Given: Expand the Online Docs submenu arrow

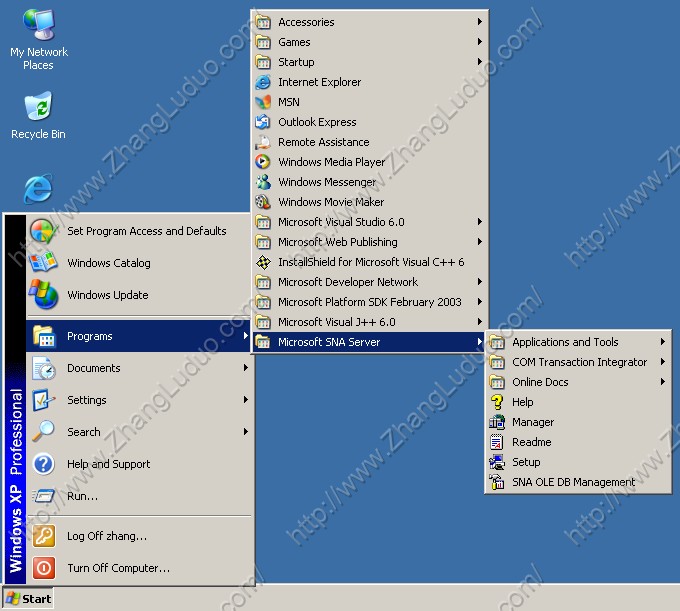Looking at the screenshot, I should tap(663, 382).
